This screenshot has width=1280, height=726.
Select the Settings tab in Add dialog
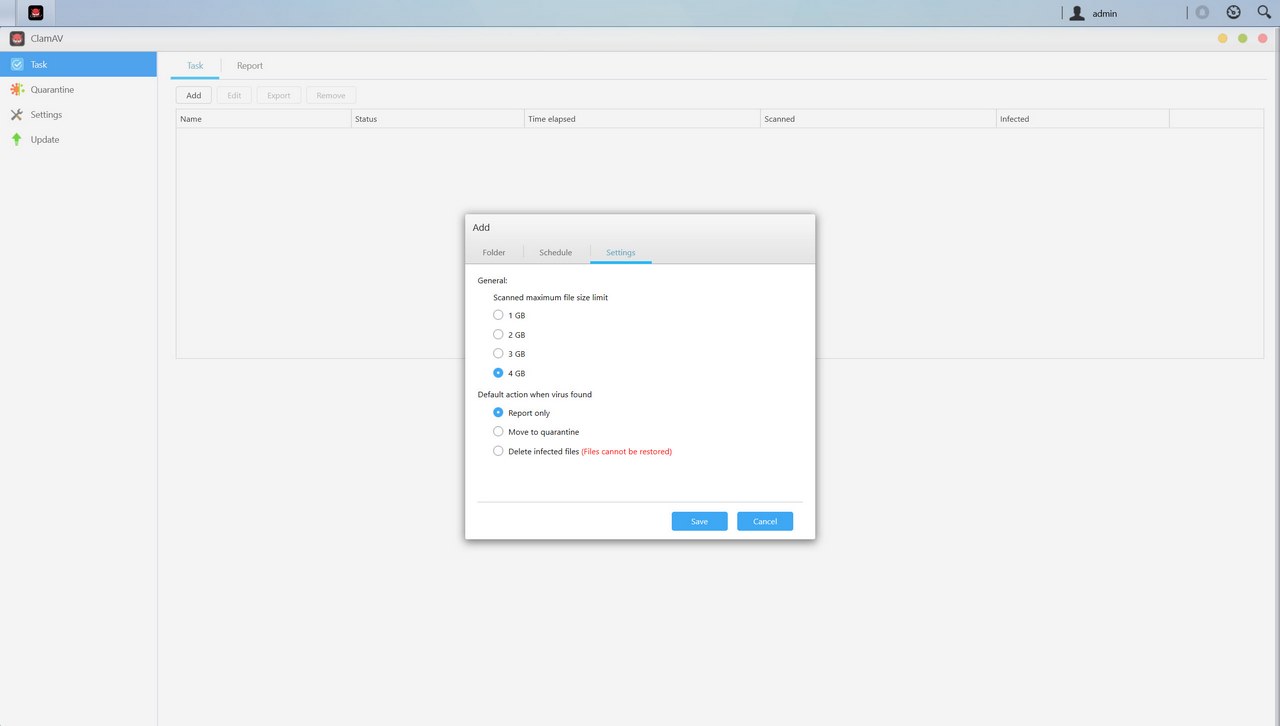(x=620, y=252)
